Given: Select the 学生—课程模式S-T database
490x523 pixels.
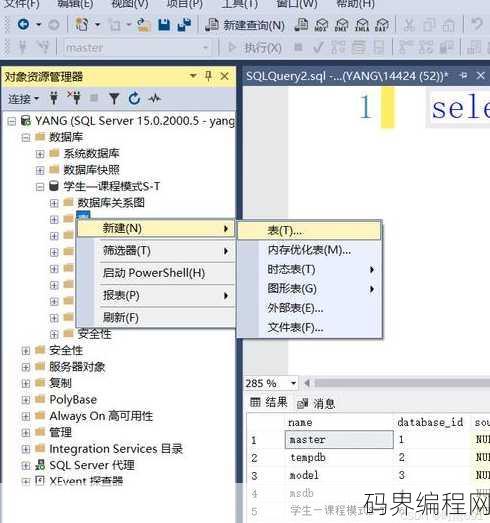Looking at the screenshot, I should click(112, 186).
